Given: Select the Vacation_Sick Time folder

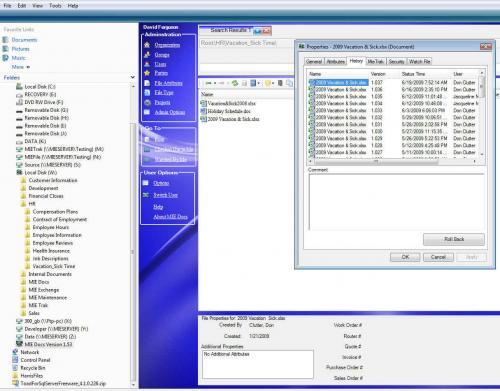Looking at the screenshot, I should point(54,266).
